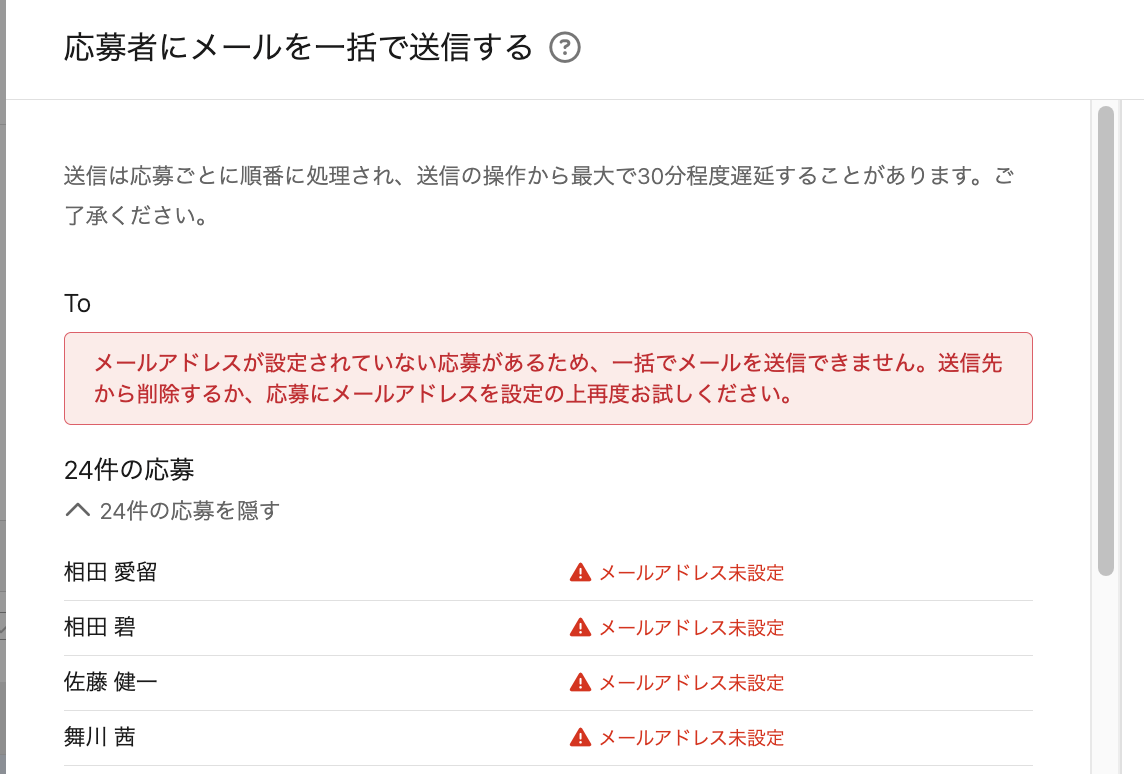The width and height of the screenshot is (1144, 774).
Task: Click メールアドレス未設定 label for 舞川 茜
Action: click(692, 738)
